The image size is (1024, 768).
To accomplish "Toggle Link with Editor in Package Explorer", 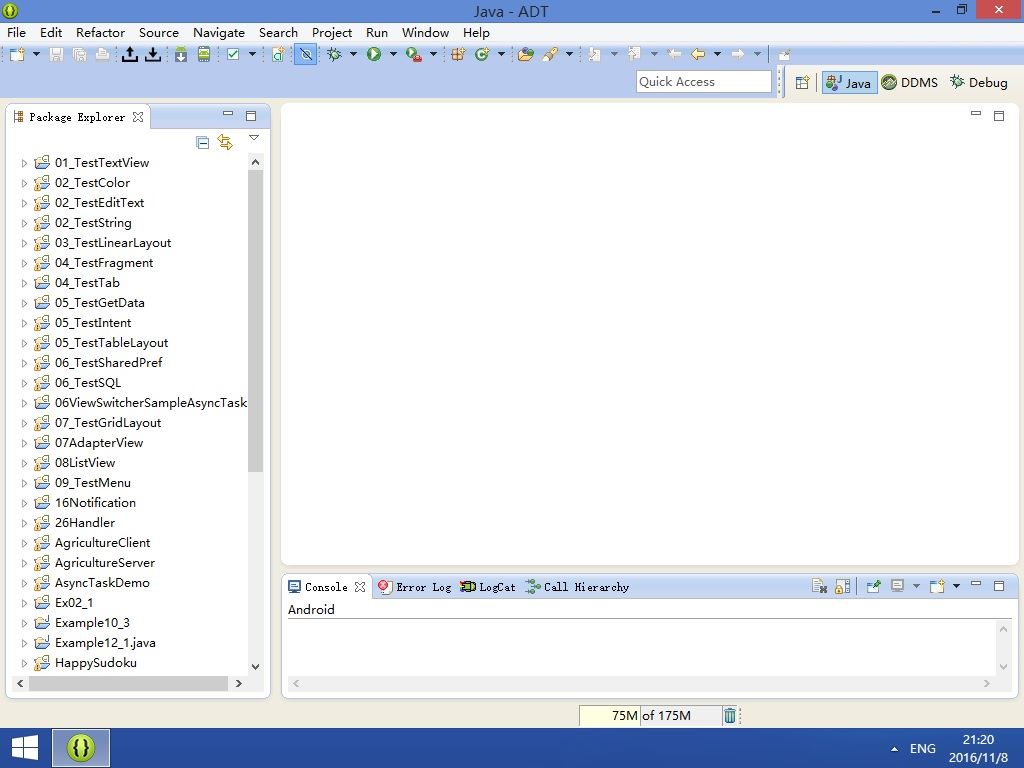I will (225, 142).
